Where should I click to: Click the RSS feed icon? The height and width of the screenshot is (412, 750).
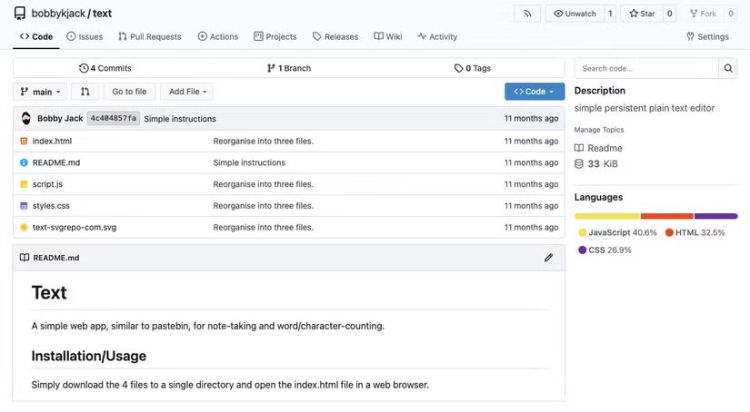(527, 14)
